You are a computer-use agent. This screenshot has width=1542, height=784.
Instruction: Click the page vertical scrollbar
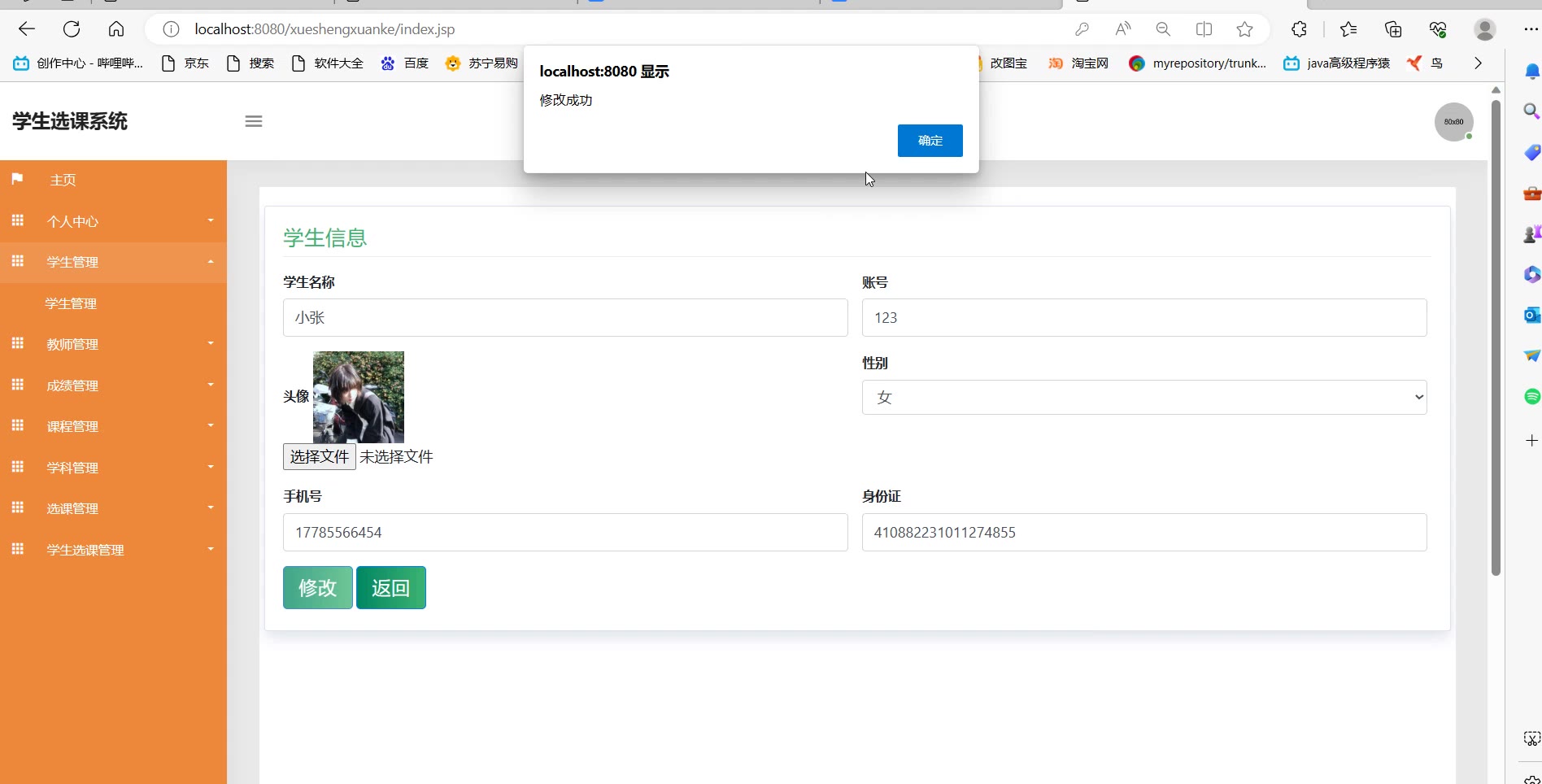click(1496, 338)
